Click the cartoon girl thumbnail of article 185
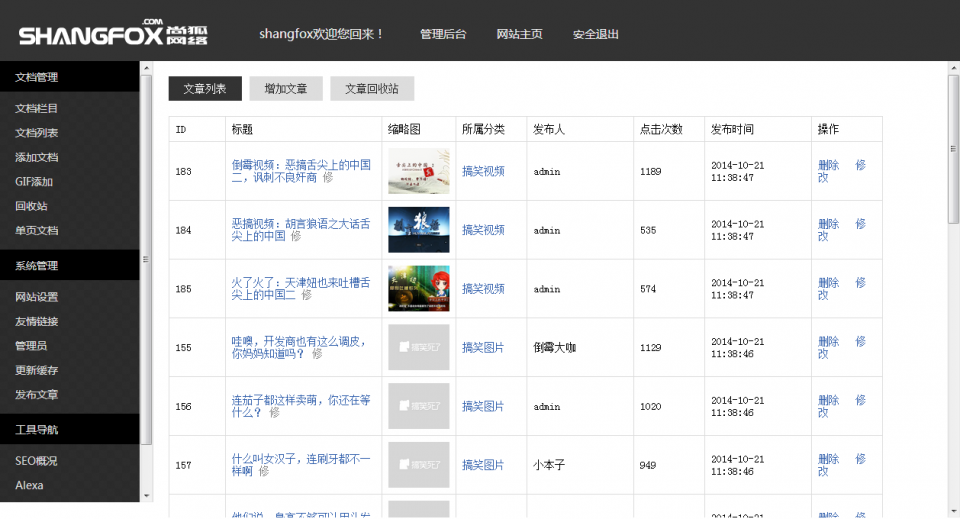The width and height of the screenshot is (960, 519). point(419,288)
